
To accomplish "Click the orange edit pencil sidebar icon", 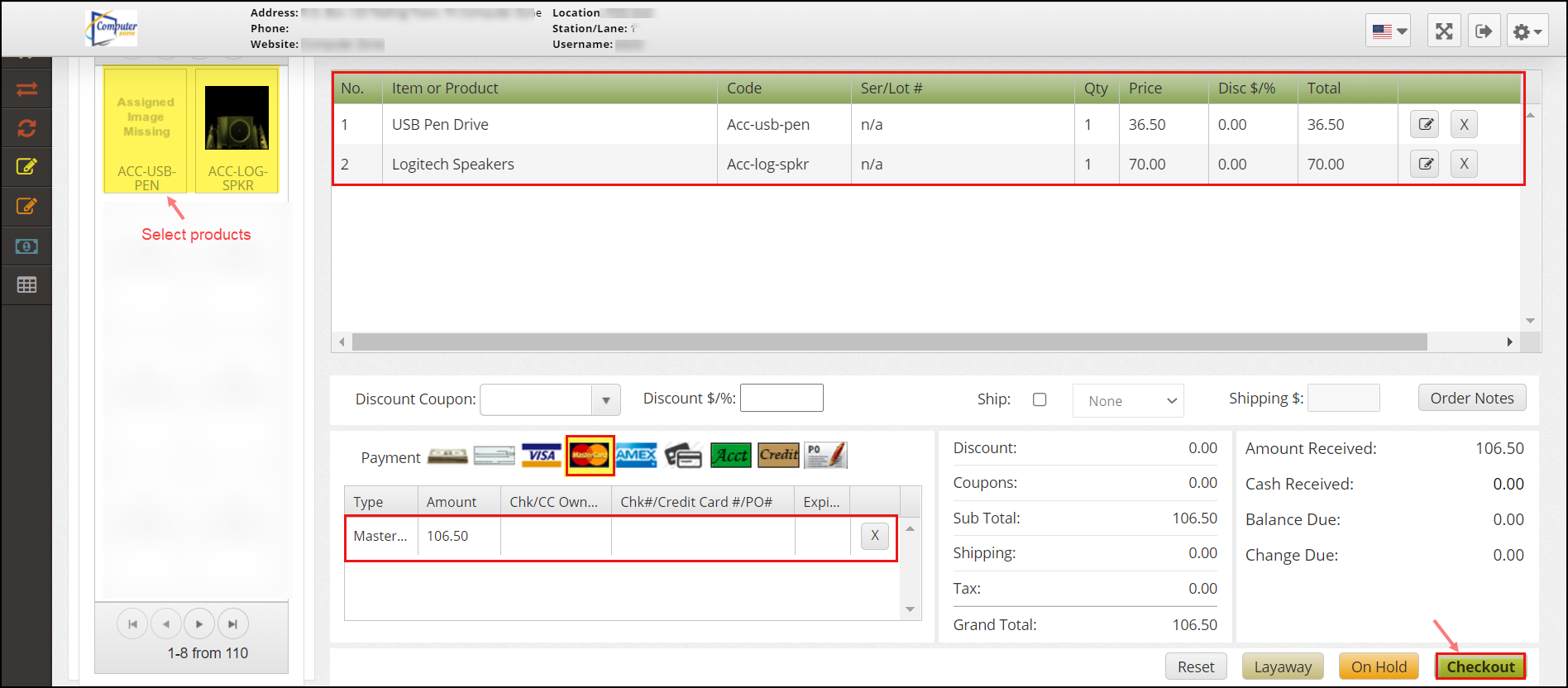I will point(26,206).
